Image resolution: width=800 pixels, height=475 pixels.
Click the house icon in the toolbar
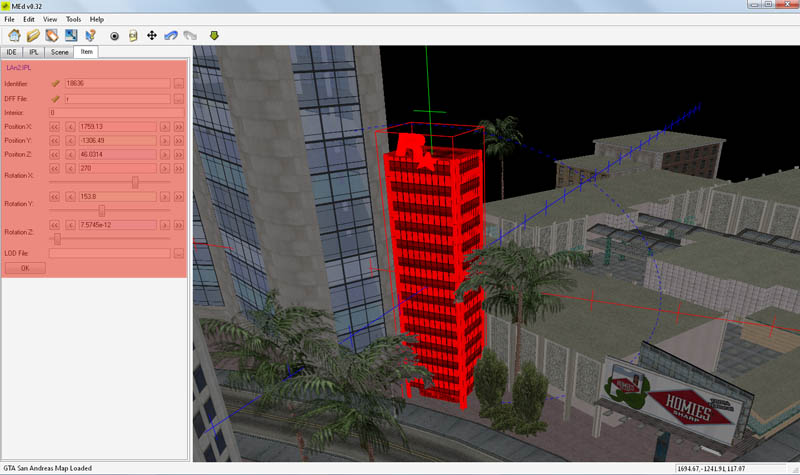point(13,35)
